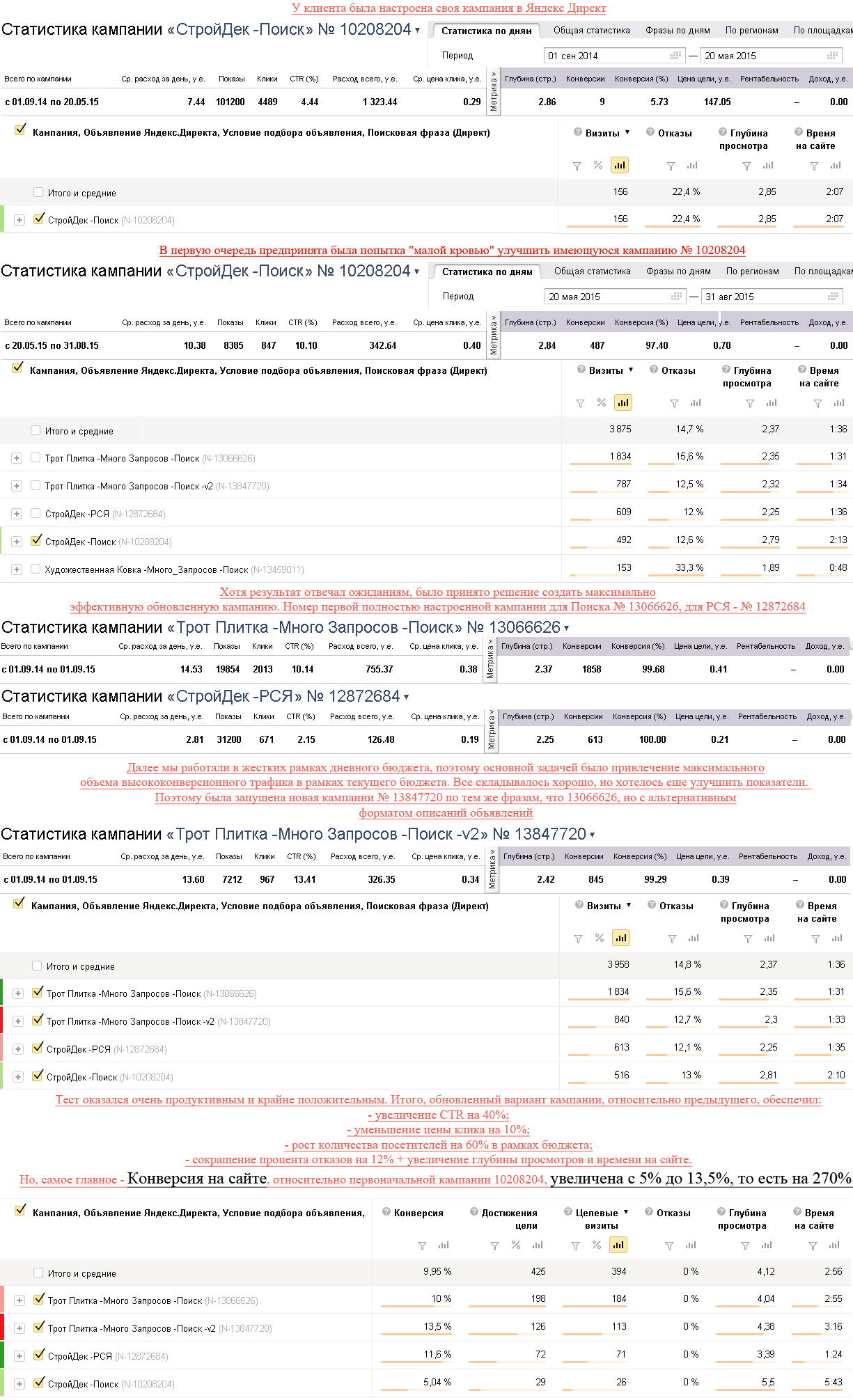The image size is (853, 1400).
Task: Tick the СтройДек -РСЯ checkbox in the 609-visits row
Action: click(36, 513)
